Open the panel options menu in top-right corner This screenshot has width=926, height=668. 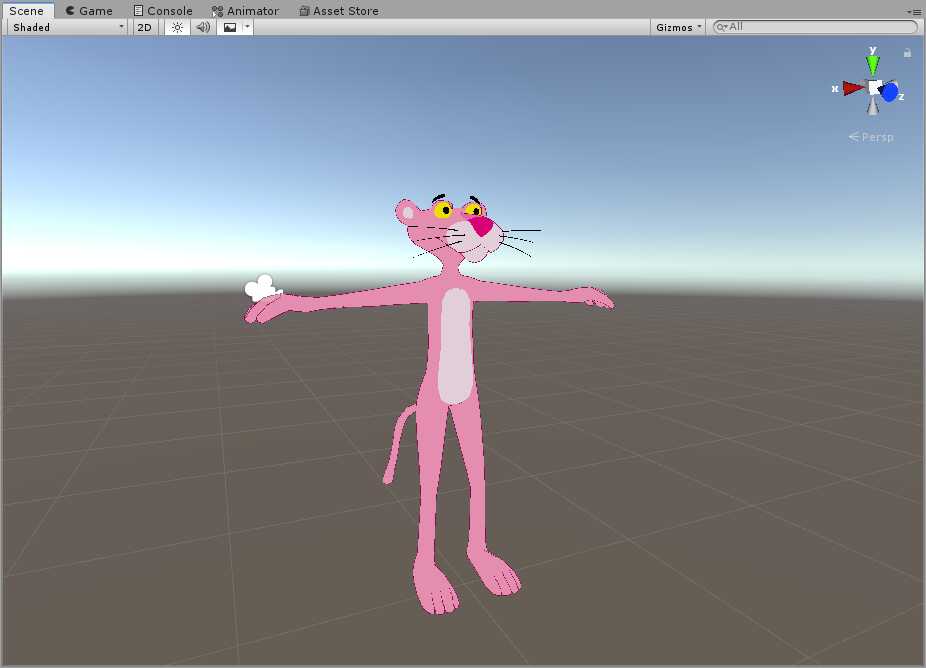click(914, 11)
